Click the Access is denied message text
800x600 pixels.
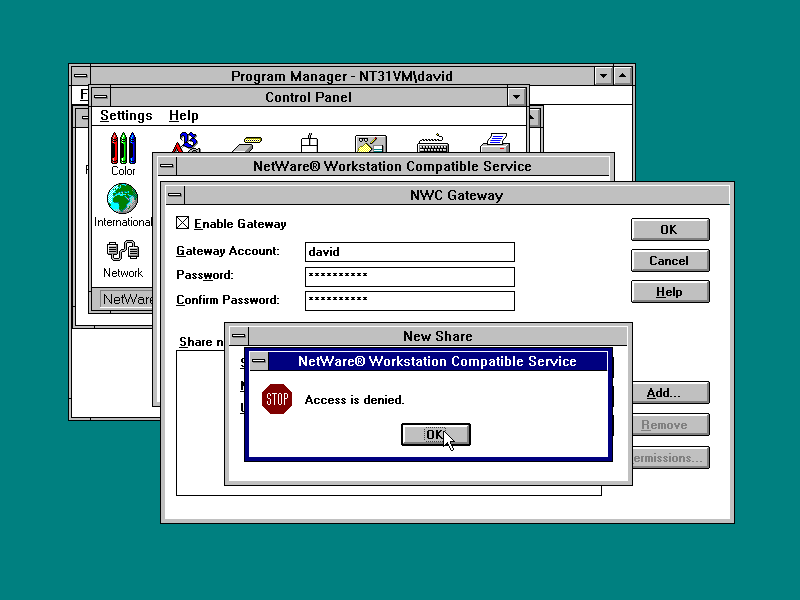point(354,400)
